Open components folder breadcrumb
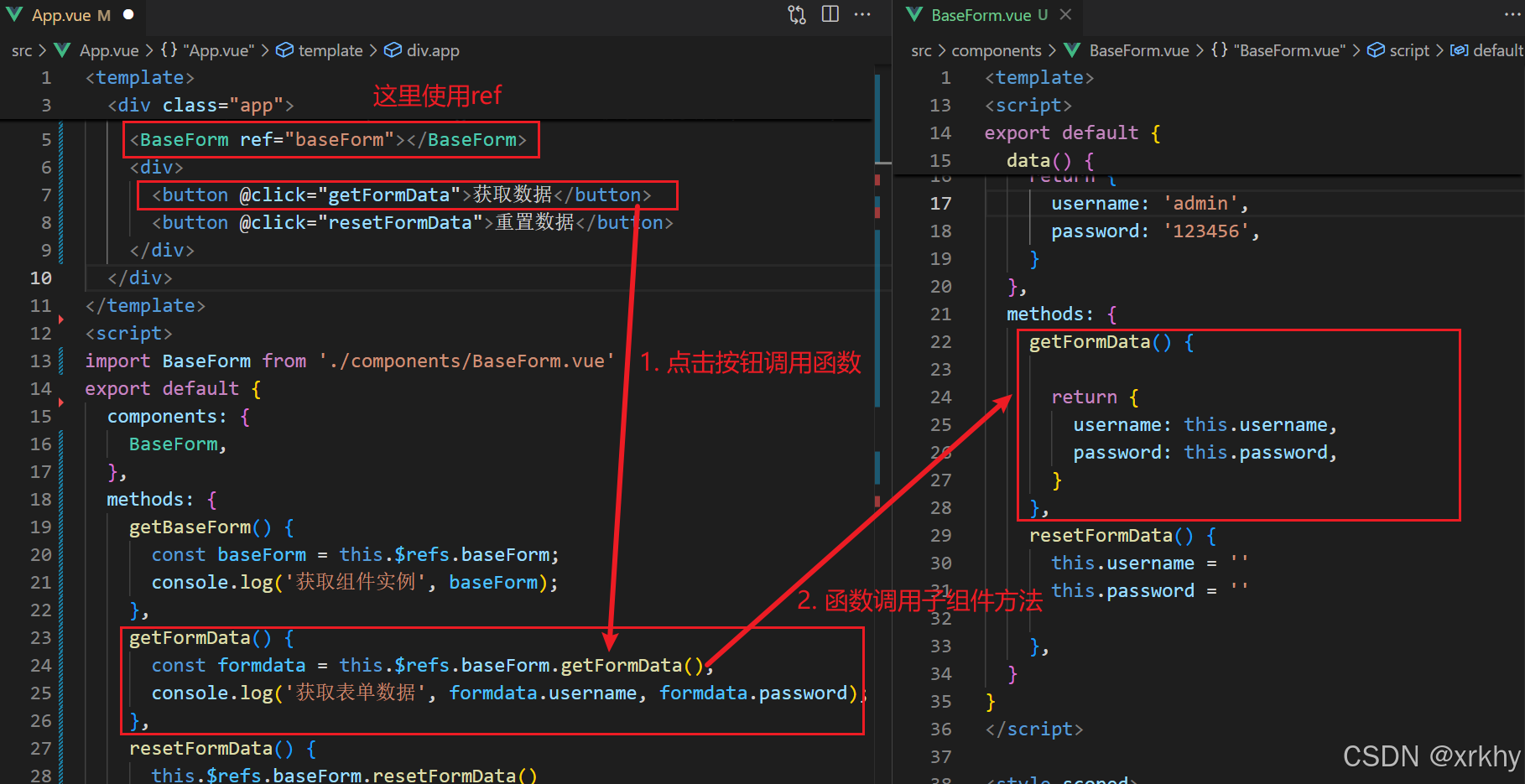Viewport: 1525px width, 784px height. pyautogui.click(x=997, y=50)
